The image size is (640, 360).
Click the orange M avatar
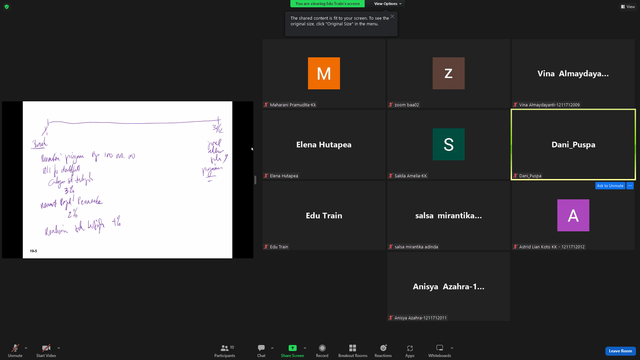324,73
